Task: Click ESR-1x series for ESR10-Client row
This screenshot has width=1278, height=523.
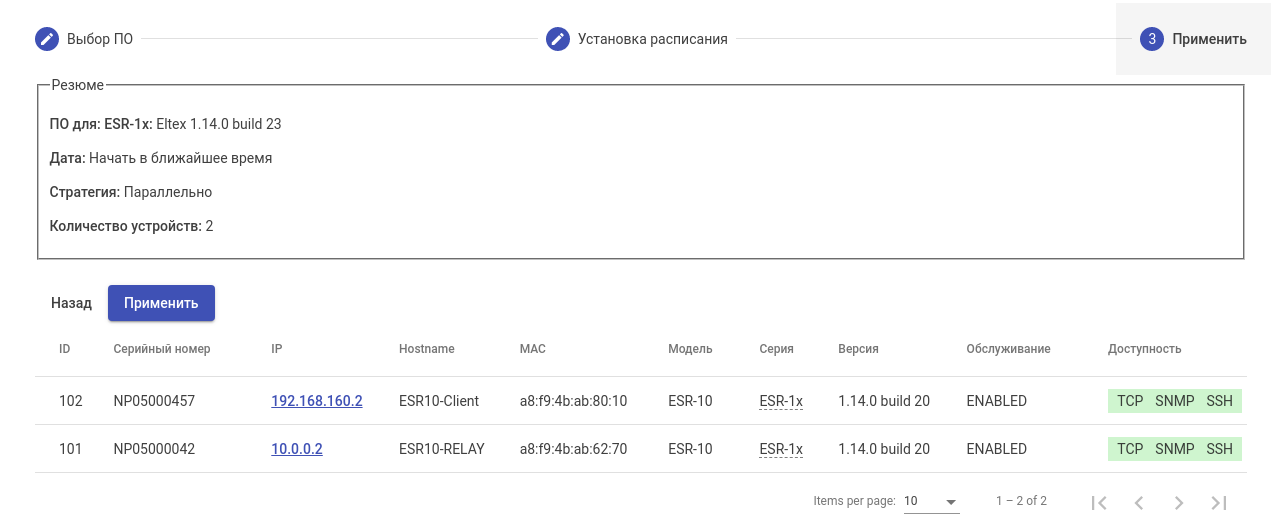Action: pos(781,401)
